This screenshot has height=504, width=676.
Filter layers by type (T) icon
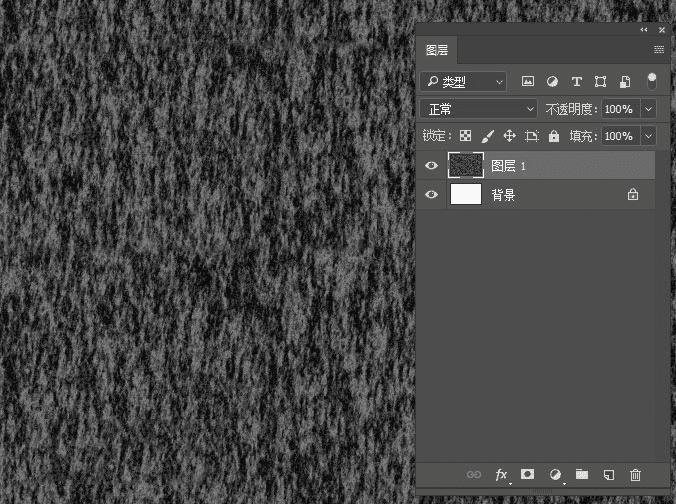[x=576, y=81]
